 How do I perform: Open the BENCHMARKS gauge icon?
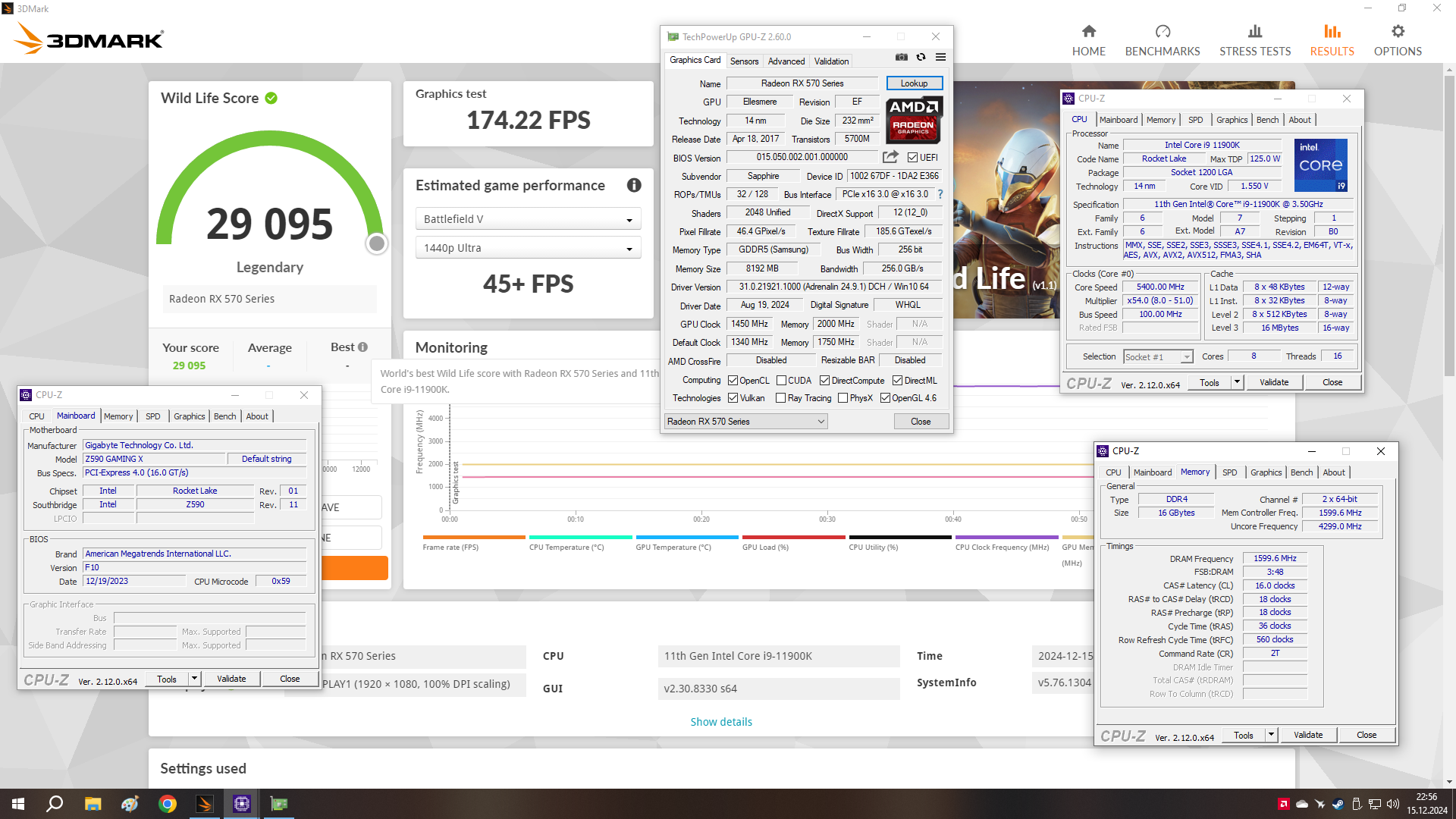1163,31
